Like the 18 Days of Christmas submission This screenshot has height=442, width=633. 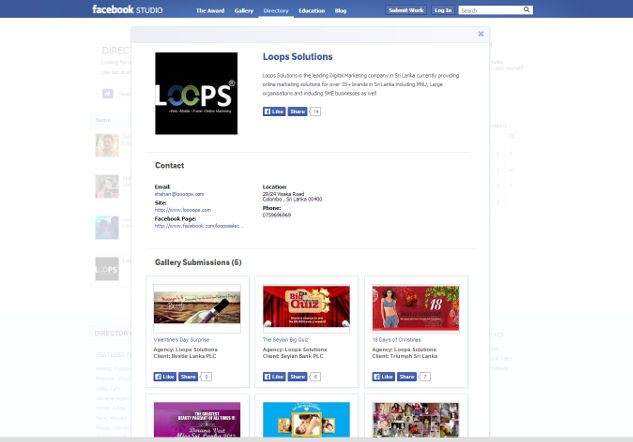coord(384,377)
